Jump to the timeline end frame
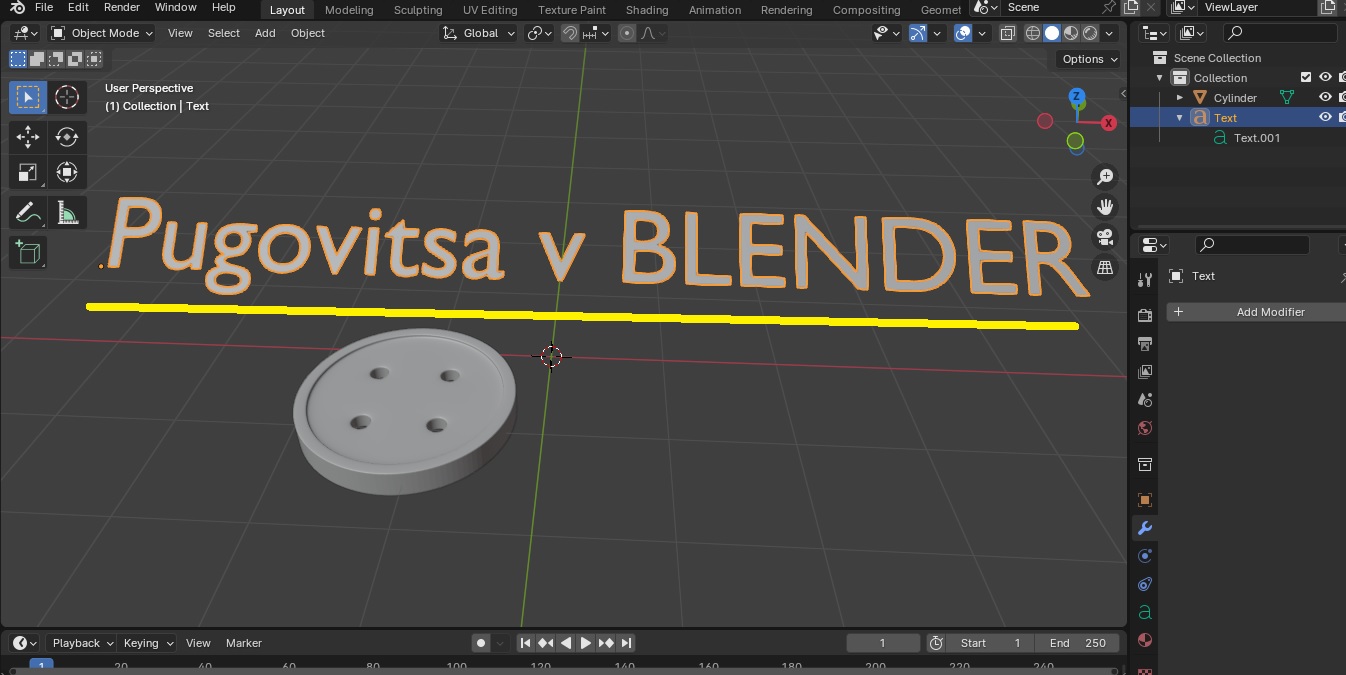 click(626, 643)
